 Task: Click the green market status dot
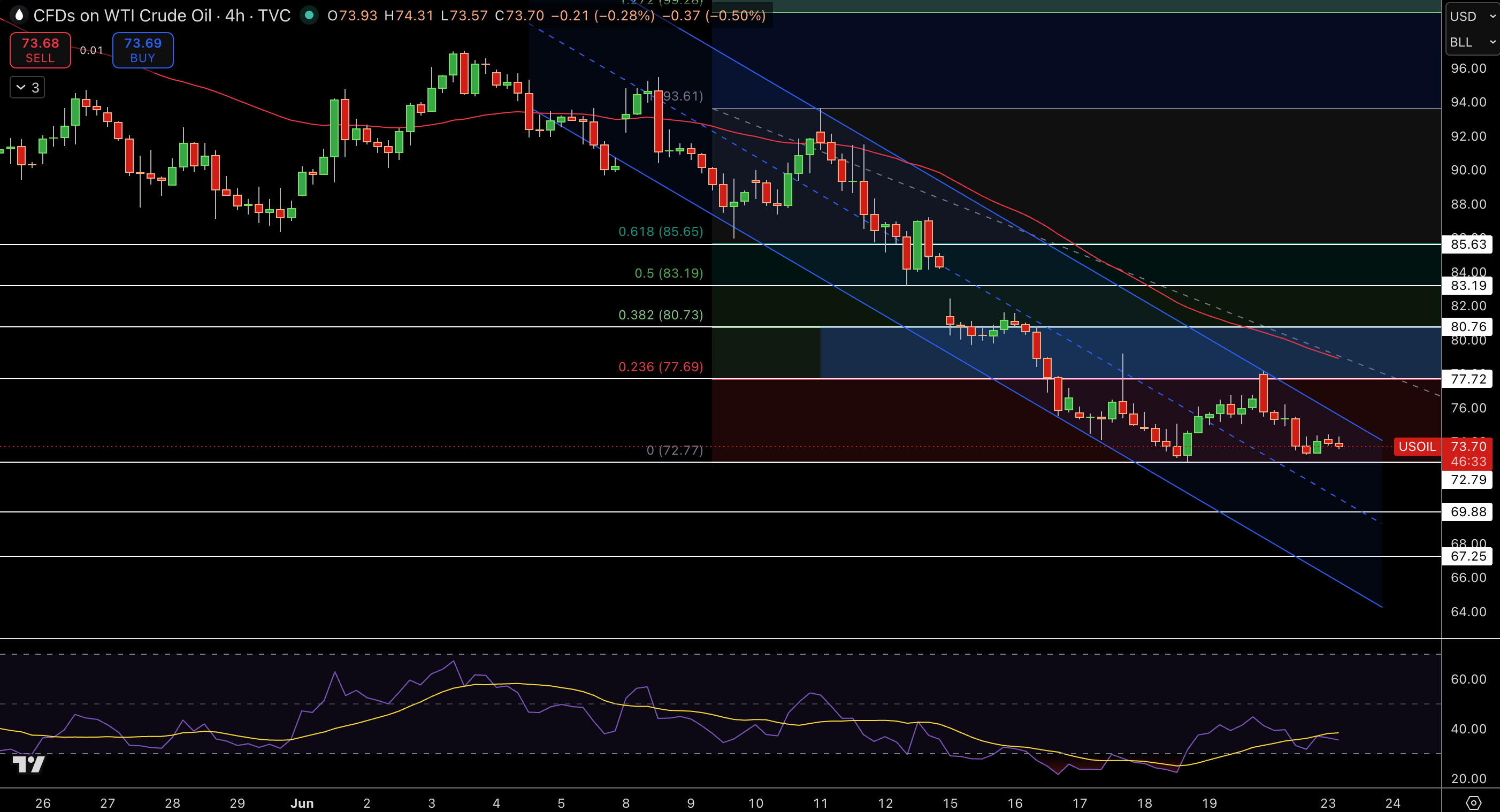(309, 15)
